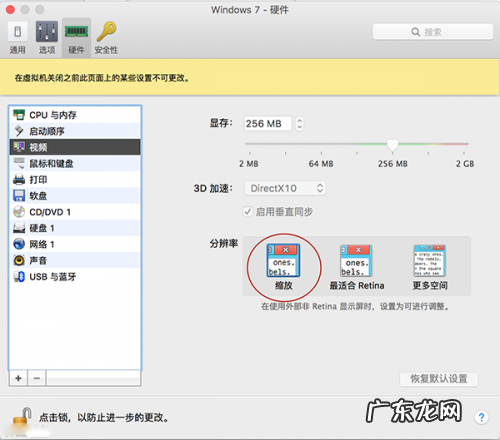Click the network globe icon
Viewport: 500px width, 440px height.
pyautogui.click(x=19, y=244)
